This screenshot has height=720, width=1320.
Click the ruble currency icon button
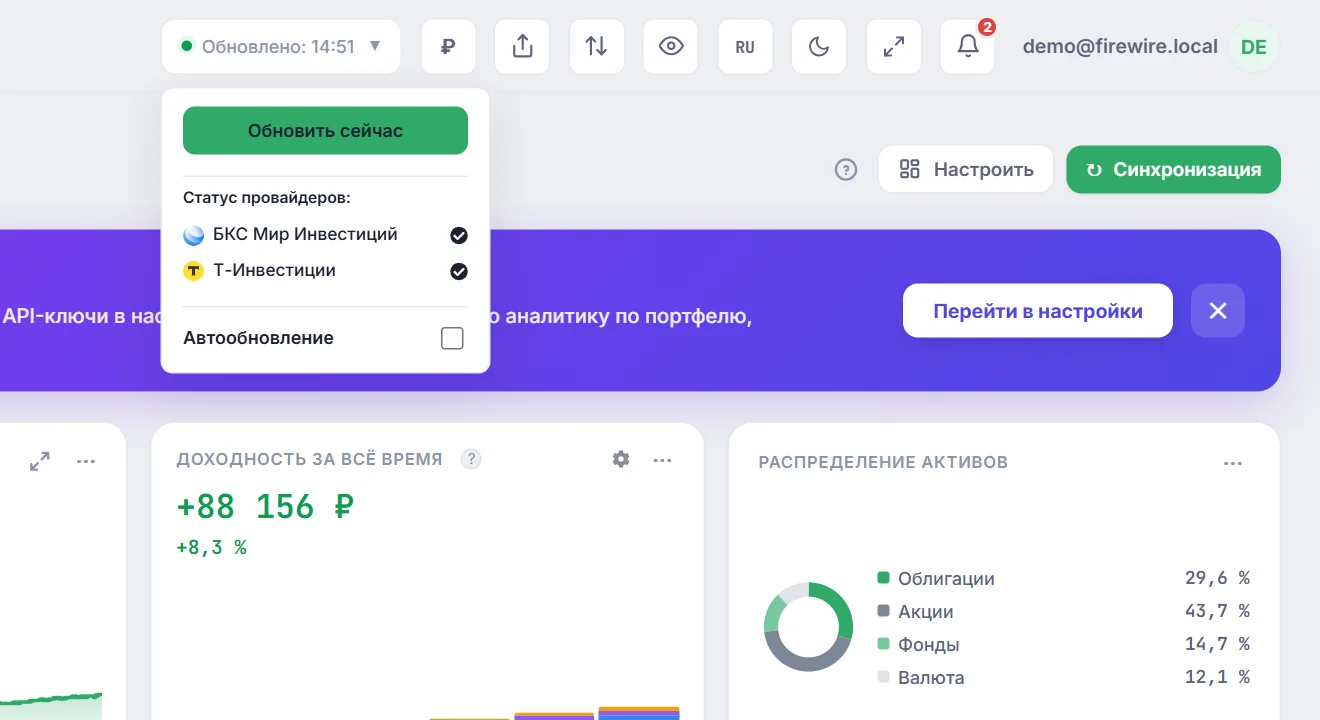point(448,46)
